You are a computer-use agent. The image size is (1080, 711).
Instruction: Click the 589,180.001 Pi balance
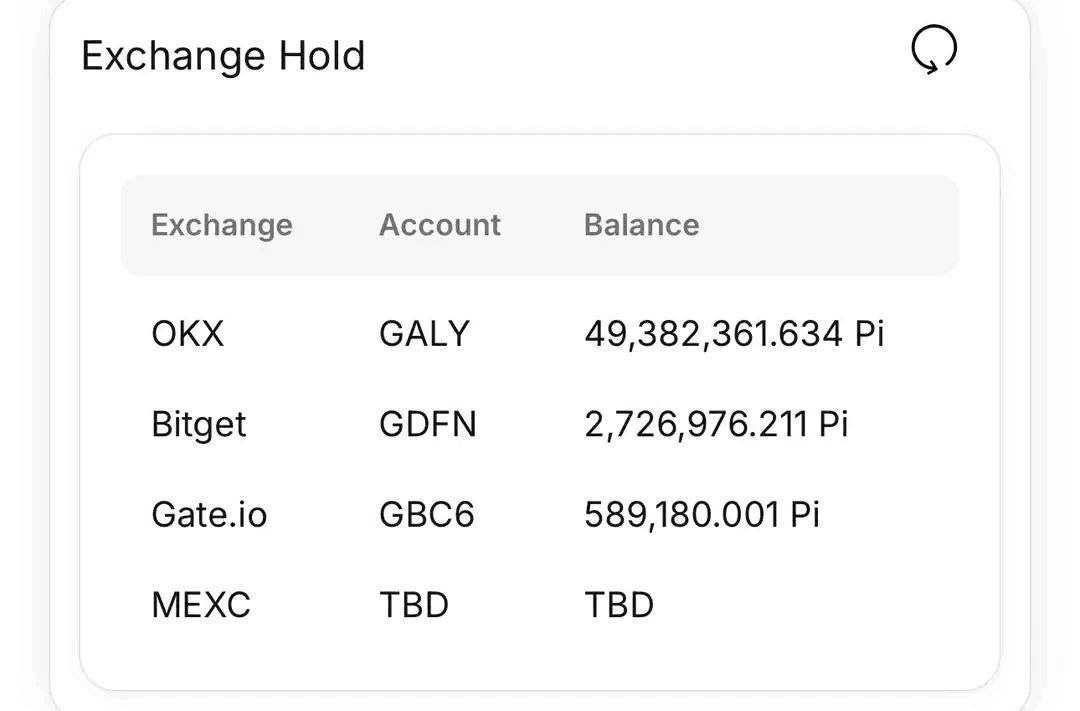pyautogui.click(x=702, y=515)
